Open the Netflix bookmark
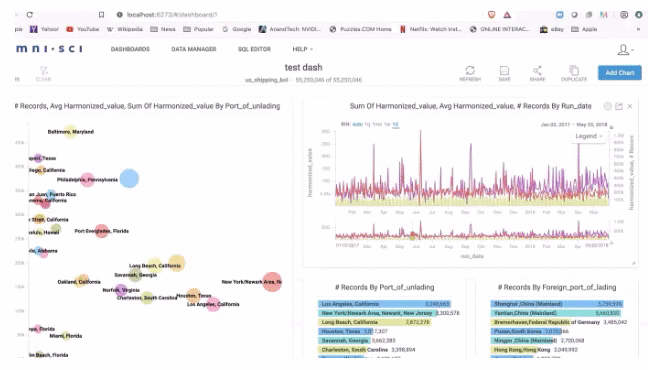Viewport: 648px width, 370px height. tap(431, 29)
